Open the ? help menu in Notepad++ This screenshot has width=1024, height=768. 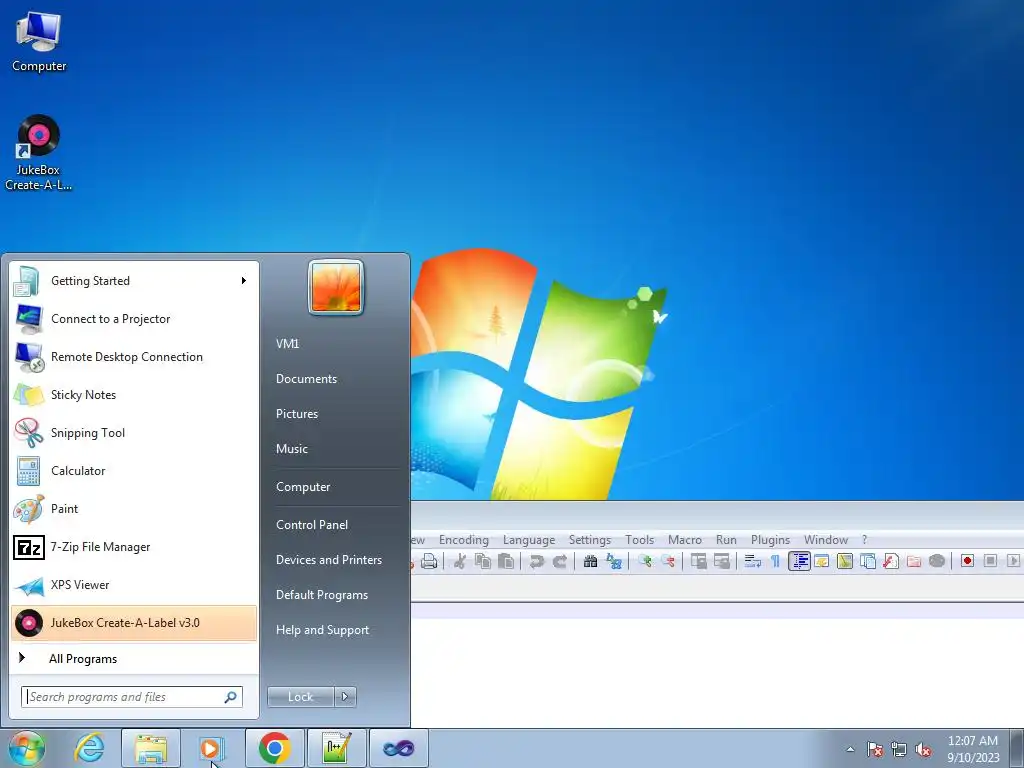pyautogui.click(x=864, y=540)
